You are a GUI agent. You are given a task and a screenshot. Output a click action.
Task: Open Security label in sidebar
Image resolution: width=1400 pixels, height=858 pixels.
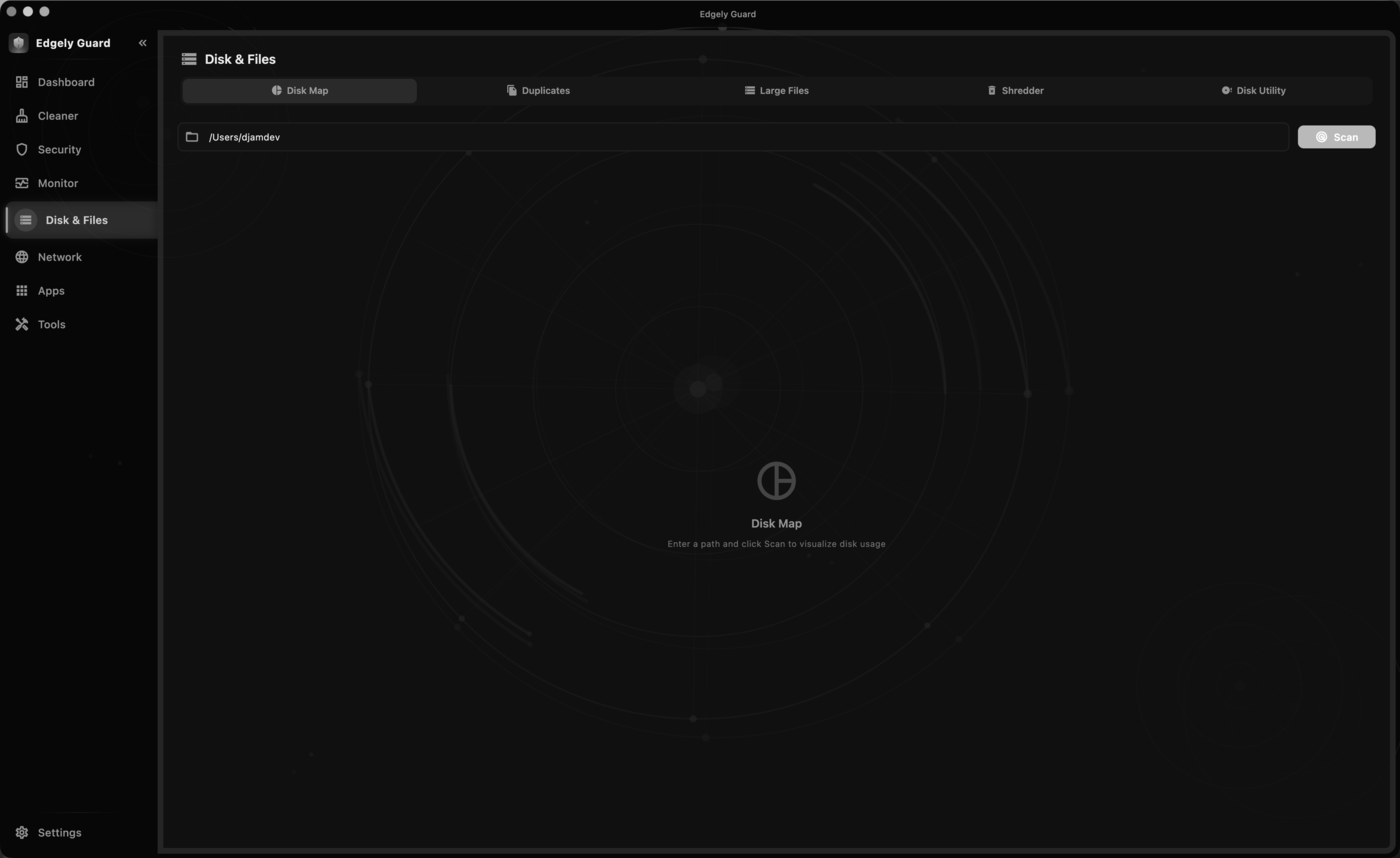point(59,150)
